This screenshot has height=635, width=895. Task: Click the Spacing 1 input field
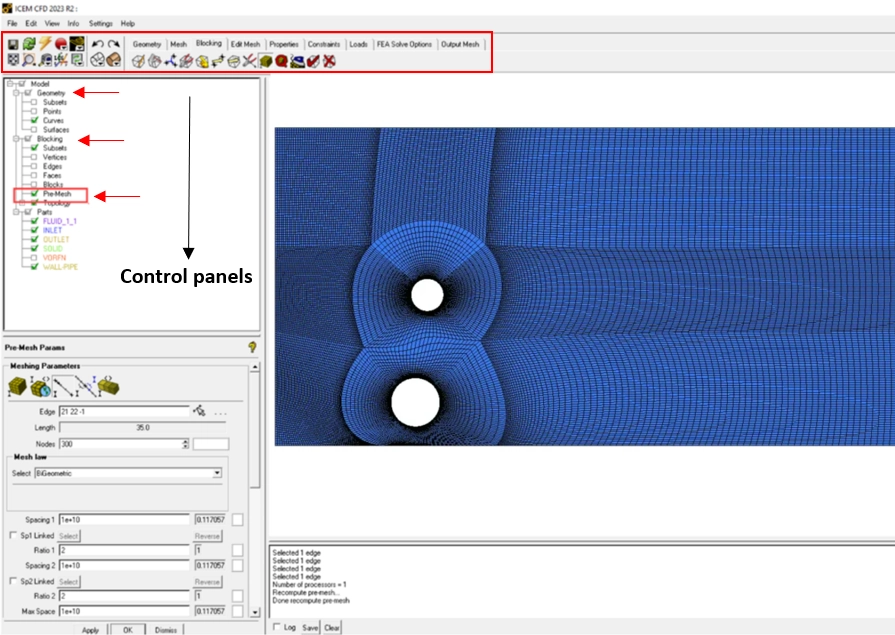point(123,520)
